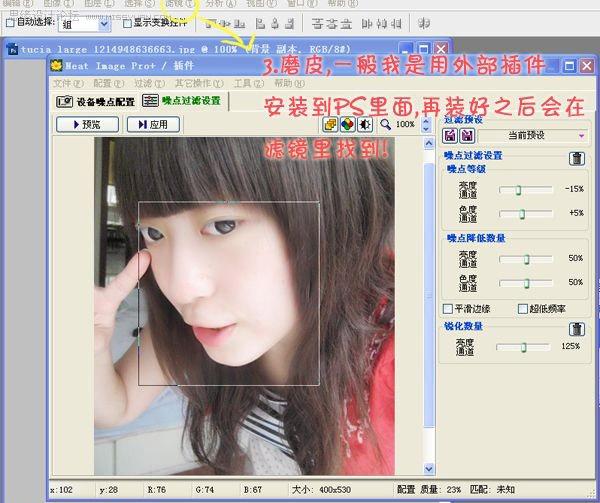Click the align left edges icon
Image resolution: width=600 pixels, height=503 pixels.
260,24
